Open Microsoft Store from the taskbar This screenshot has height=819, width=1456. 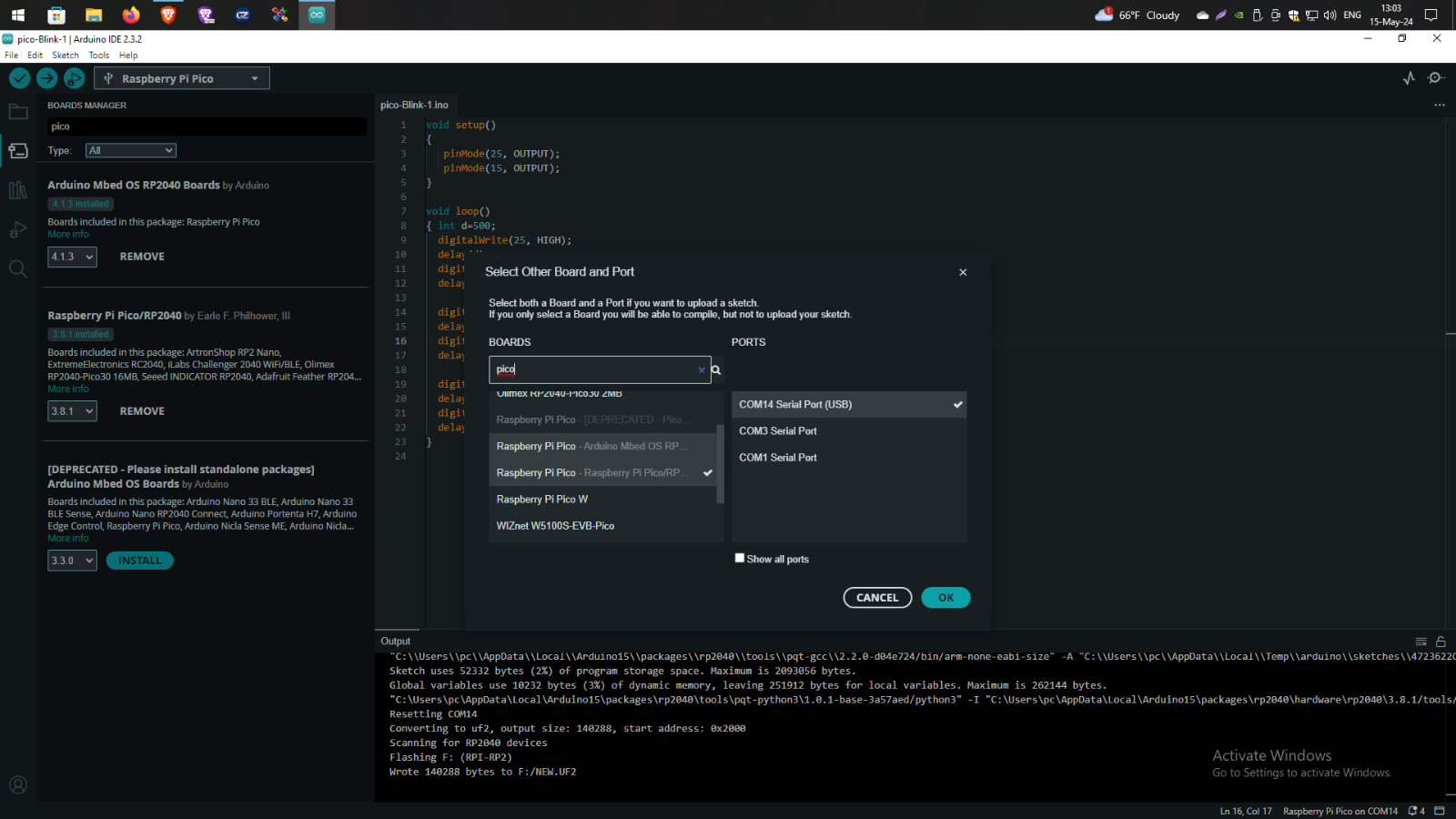click(x=56, y=15)
